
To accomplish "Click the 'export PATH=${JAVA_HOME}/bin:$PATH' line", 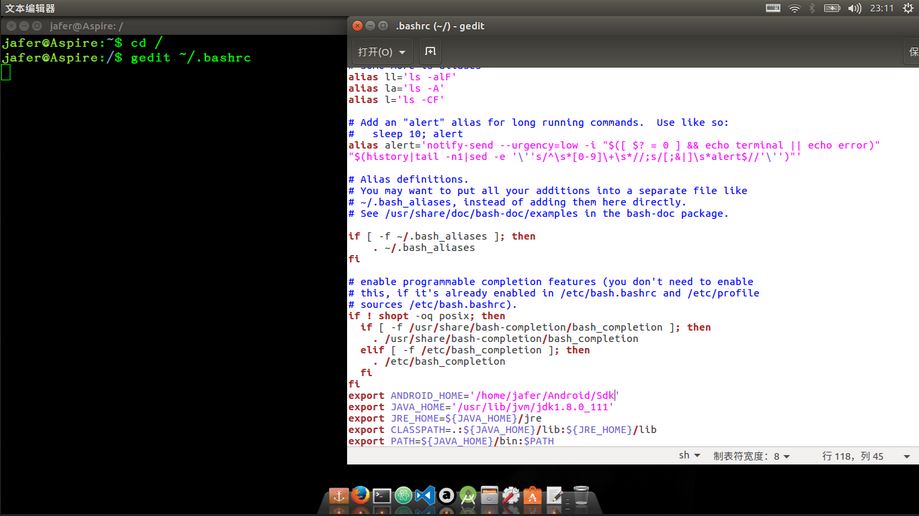I will [x=451, y=441].
